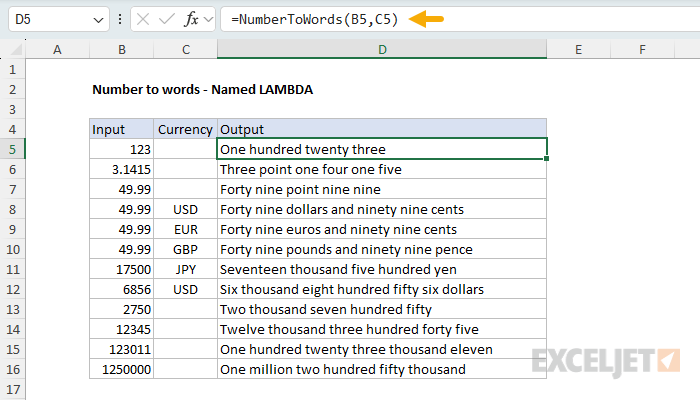Click the Input cell with 1250000
The image size is (700, 400).
(121, 369)
